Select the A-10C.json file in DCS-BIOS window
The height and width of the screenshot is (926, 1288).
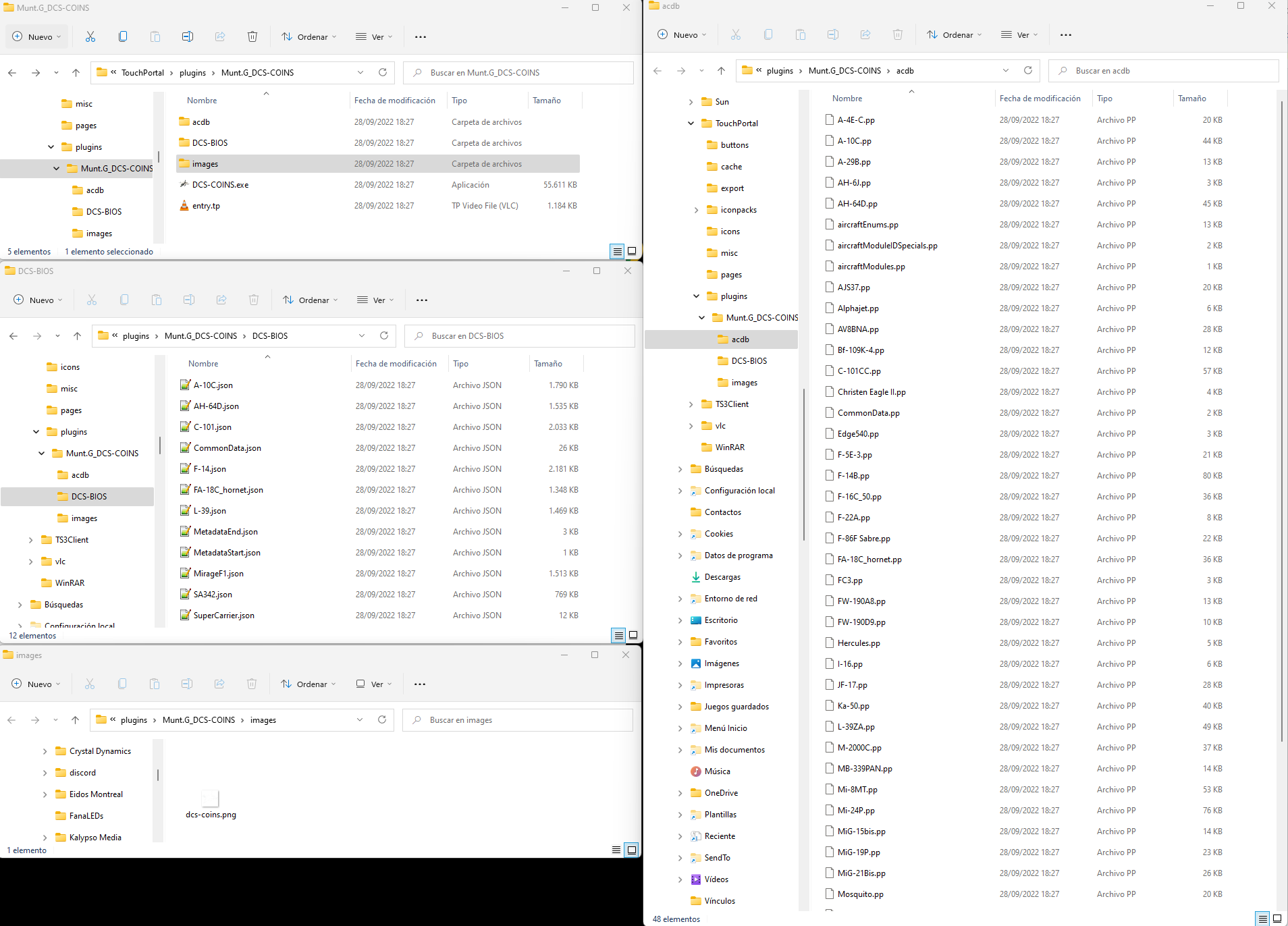tap(379, 385)
